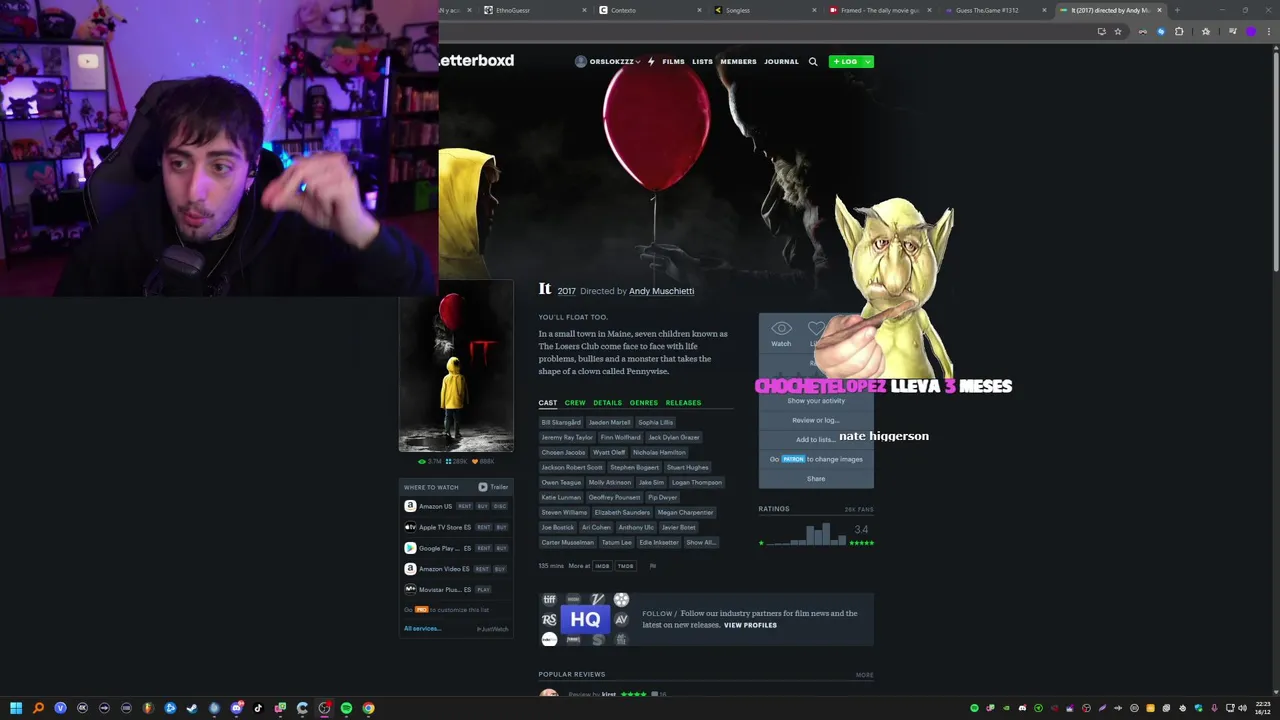Image resolution: width=1280 pixels, height=720 pixels.
Task: Open LISTS in Letterboxd navigation
Action: [x=702, y=62]
